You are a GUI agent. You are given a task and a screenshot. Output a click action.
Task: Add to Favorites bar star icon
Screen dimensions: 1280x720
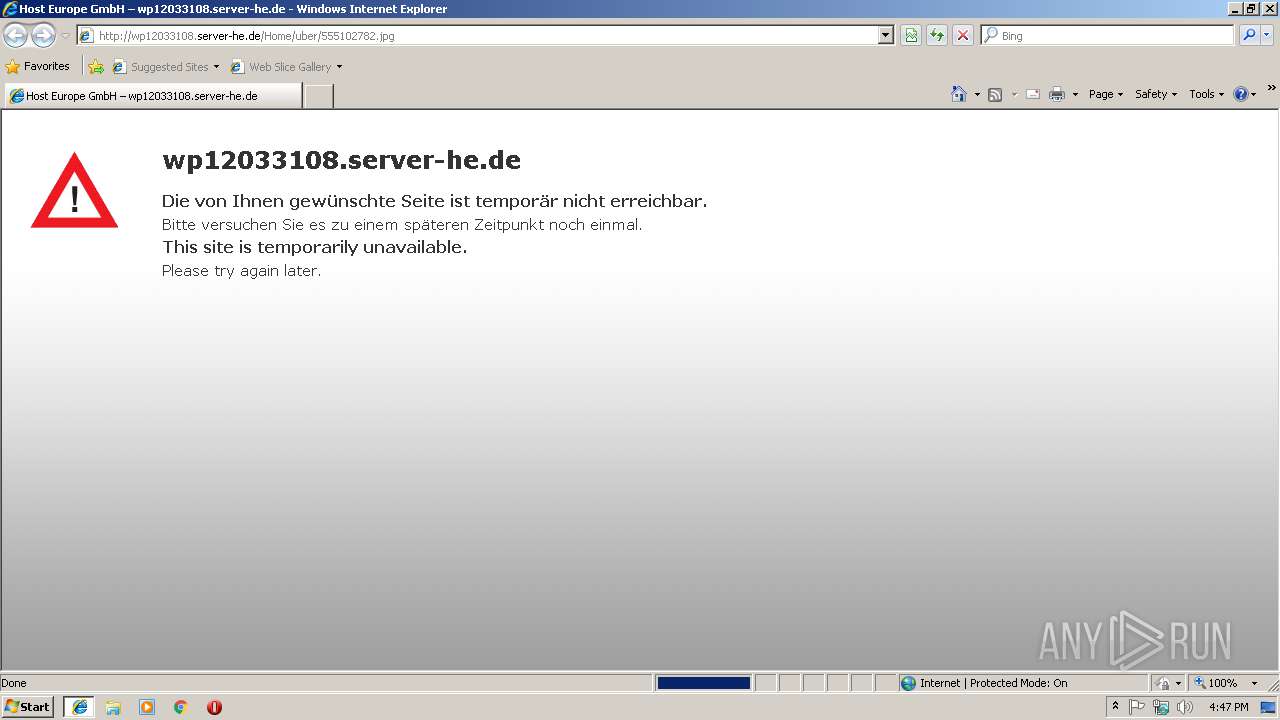(x=96, y=67)
